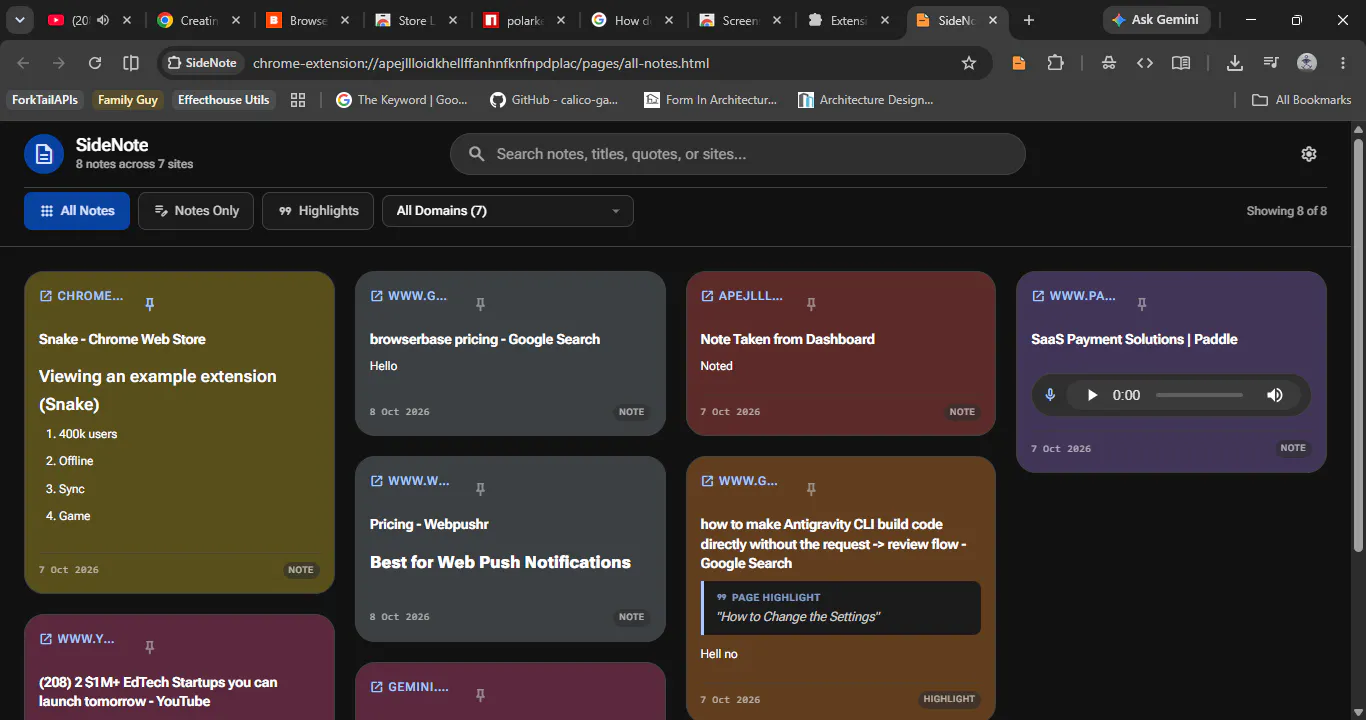The image size is (1366, 720).
Task: Click the microphone icon on the Paddle note
Action: pos(1050,395)
